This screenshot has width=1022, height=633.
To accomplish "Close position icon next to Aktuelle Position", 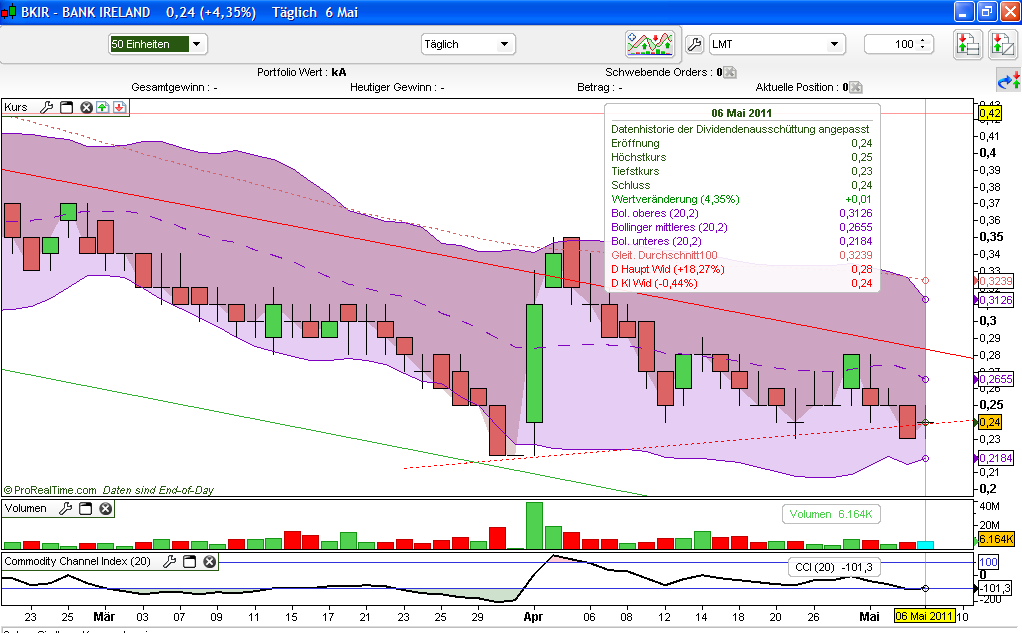I will point(856,87).
